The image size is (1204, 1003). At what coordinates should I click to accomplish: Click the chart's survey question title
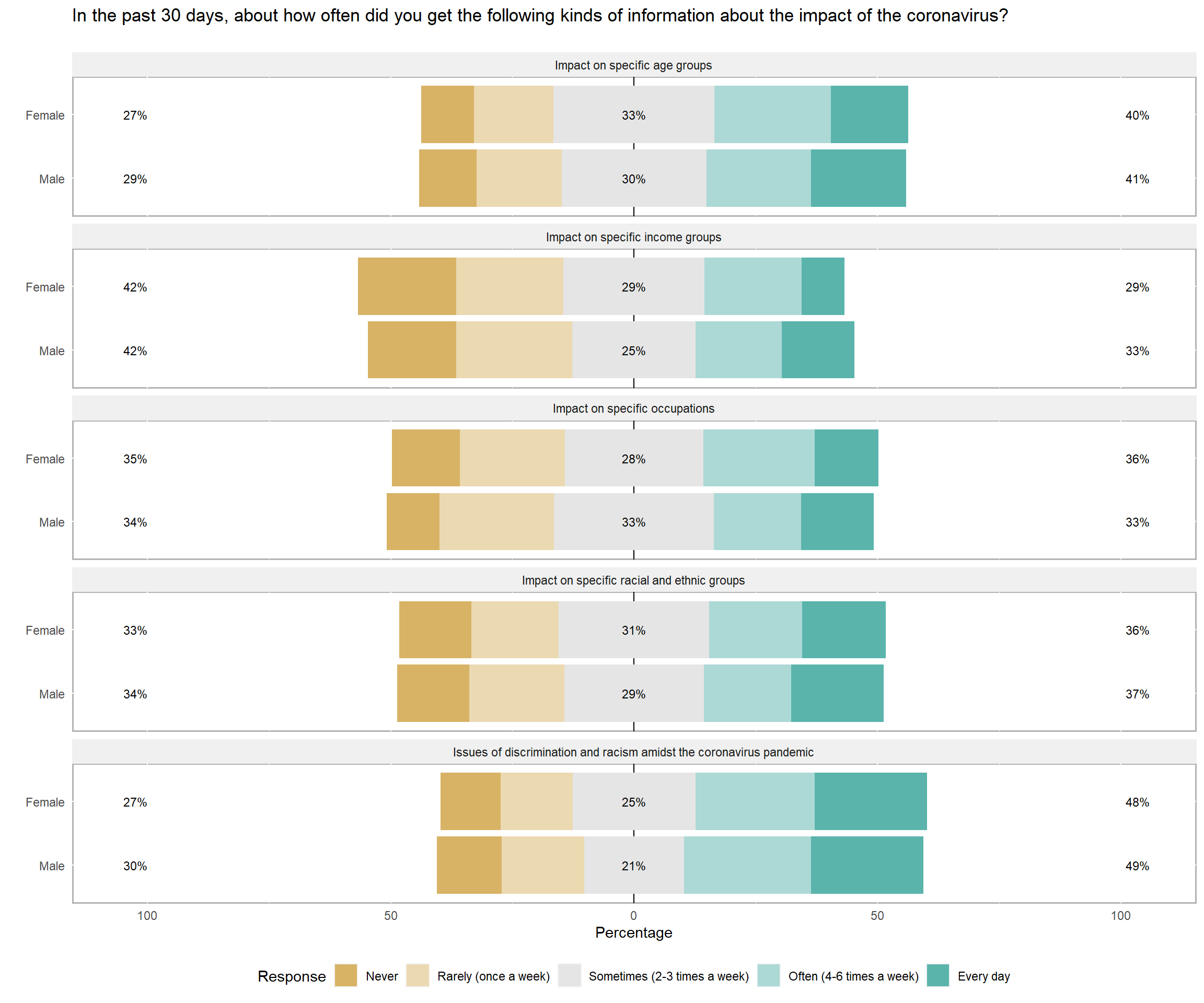coord(539,16)
